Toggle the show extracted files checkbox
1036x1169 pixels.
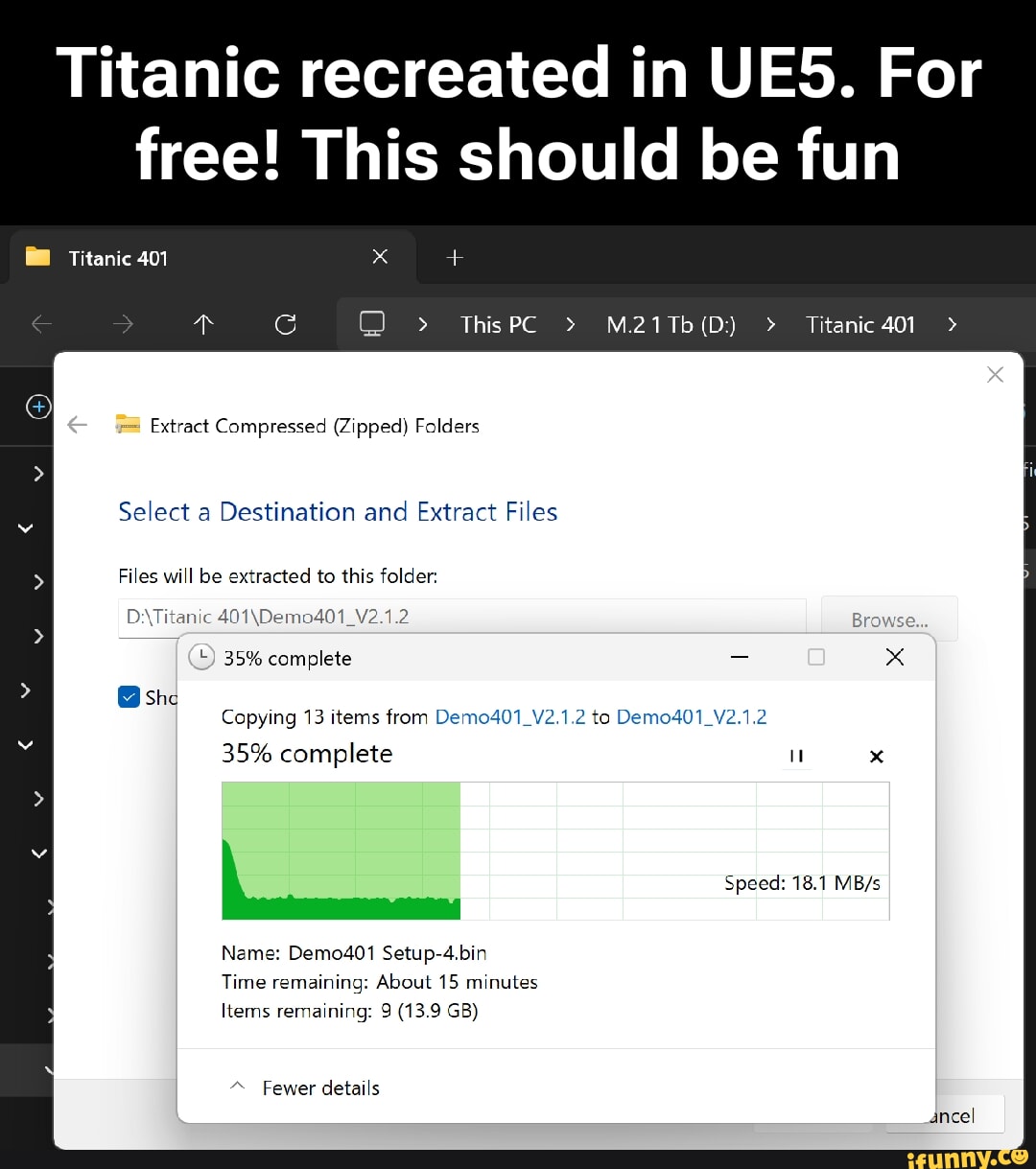[129, 697]
